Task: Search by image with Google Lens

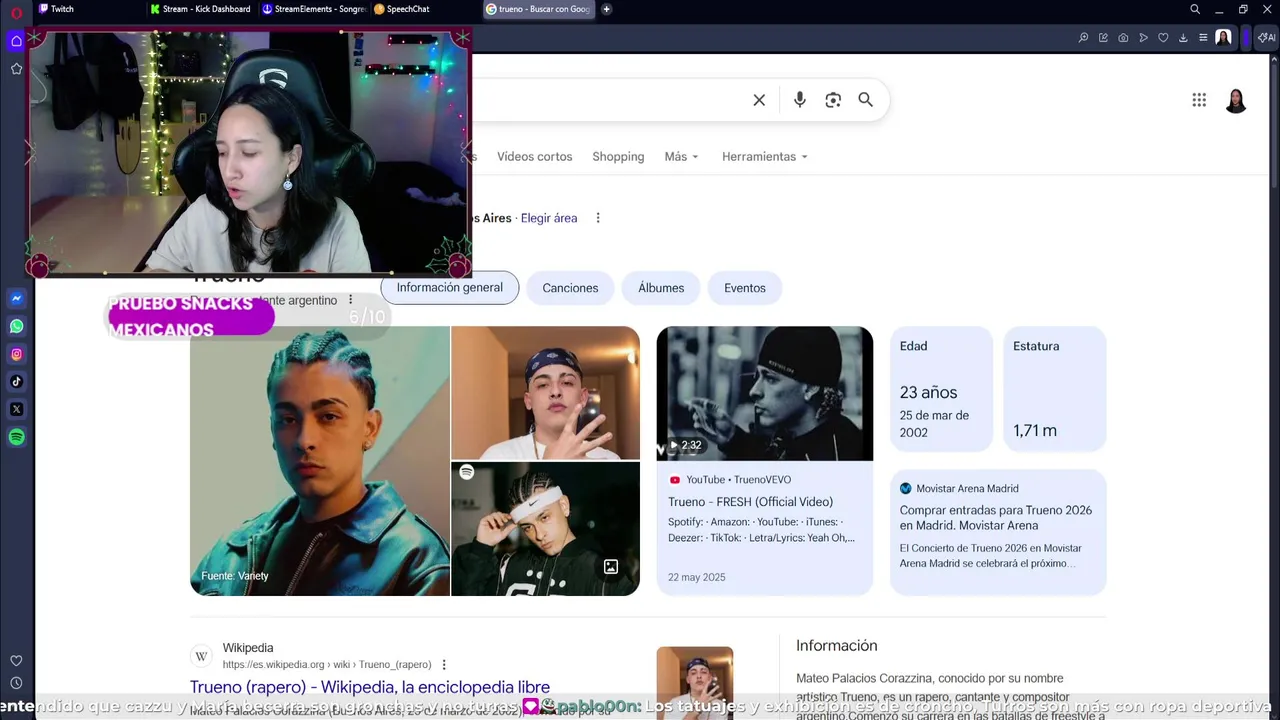Action: pos(833,100)
